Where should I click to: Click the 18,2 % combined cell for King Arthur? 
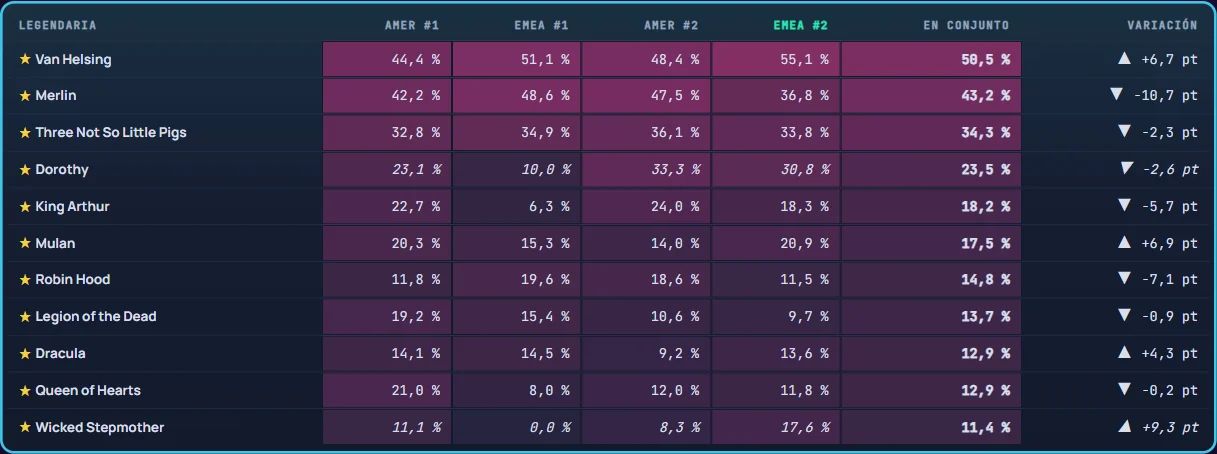(x=931, y=207)
